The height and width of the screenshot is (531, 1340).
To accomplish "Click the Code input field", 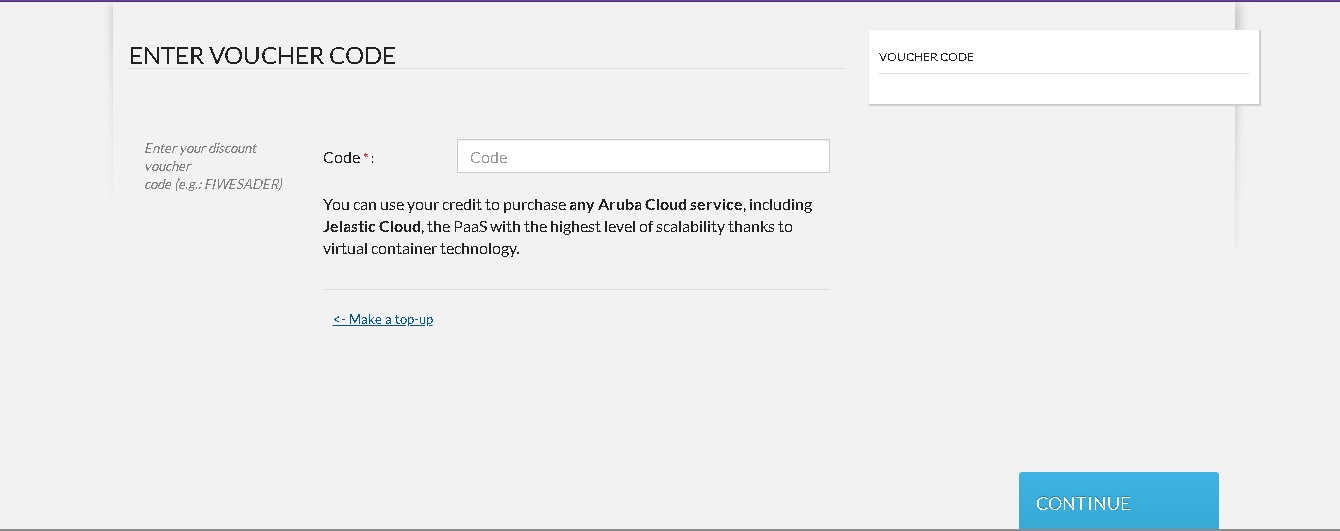I will 643,156.
